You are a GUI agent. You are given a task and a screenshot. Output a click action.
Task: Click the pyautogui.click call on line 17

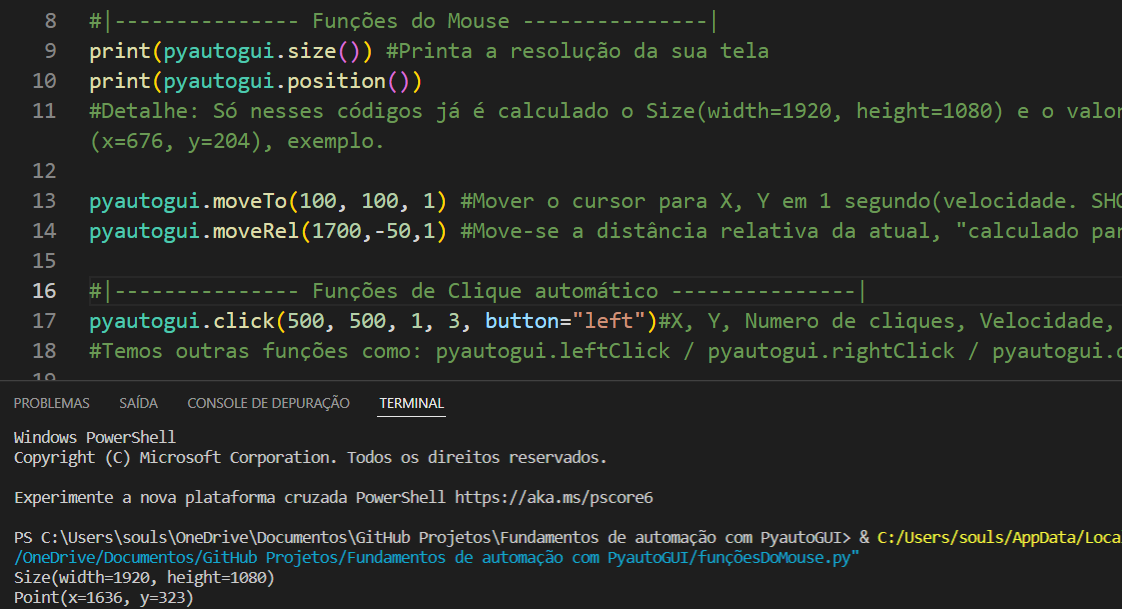point(180,320)
